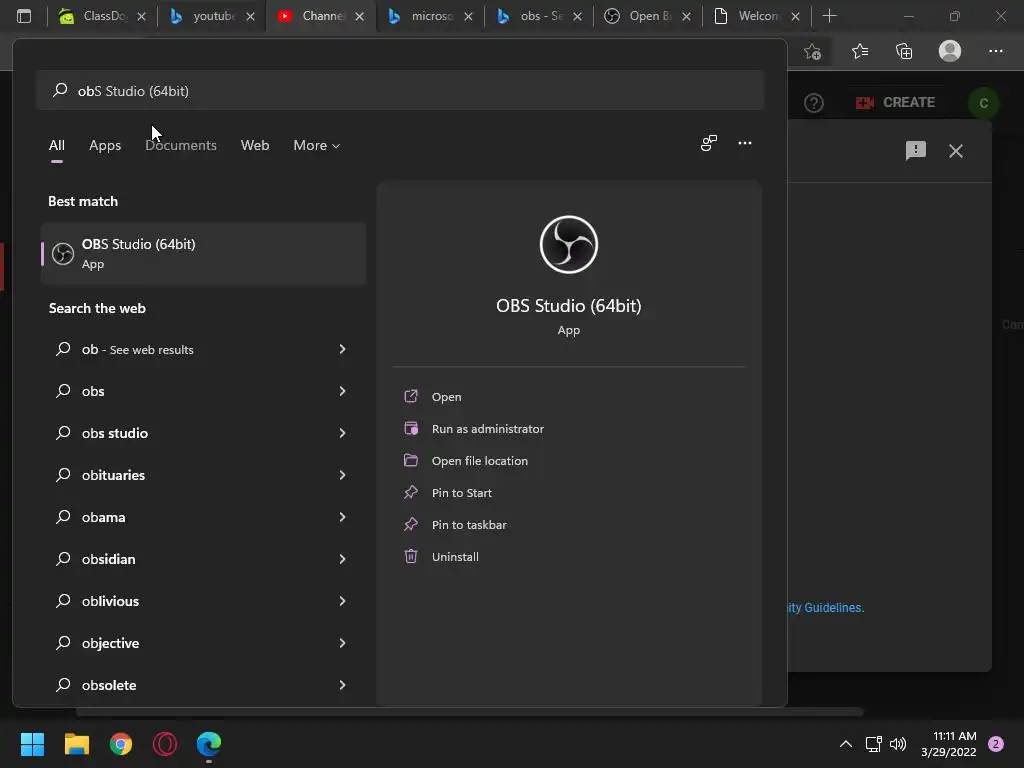Expand the 'obsolete' suggestion arrow
The image size is (1024, 768).
[342, 685]
